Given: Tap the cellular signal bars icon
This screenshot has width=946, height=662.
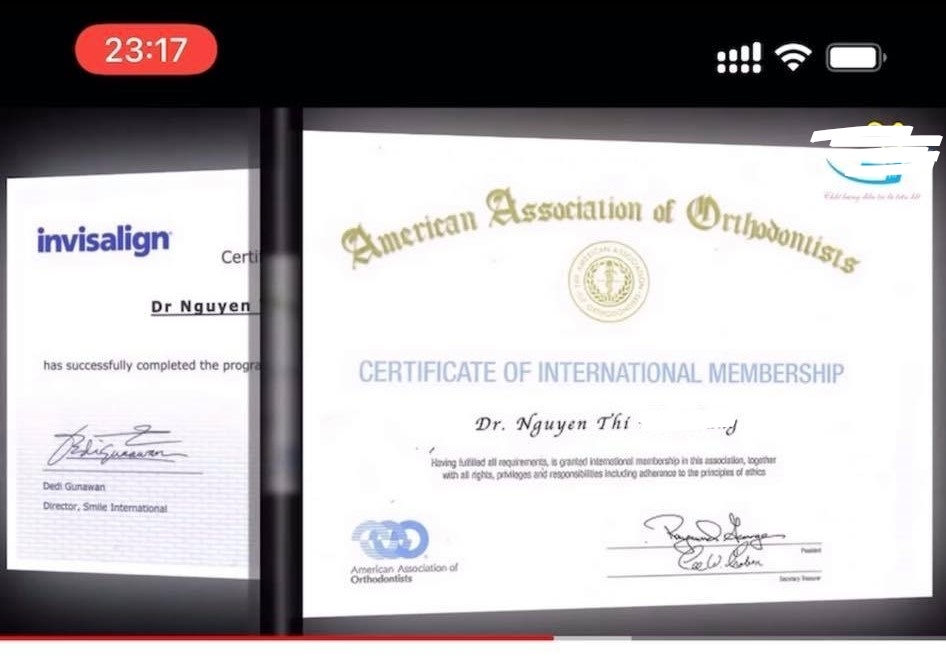Looking at the screenshot, I should point(738,58).
